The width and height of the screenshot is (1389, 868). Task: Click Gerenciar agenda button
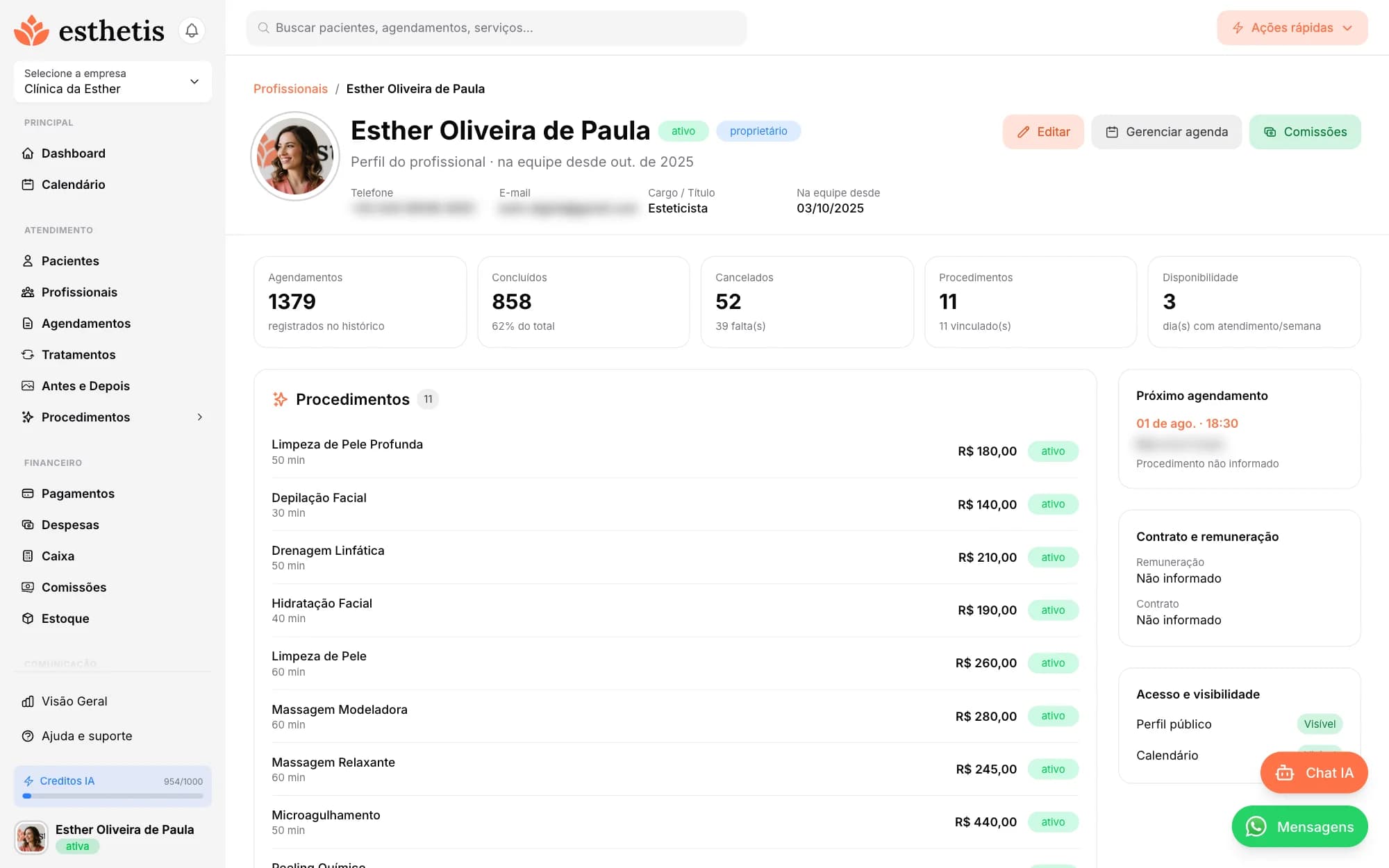(1167, 132)
